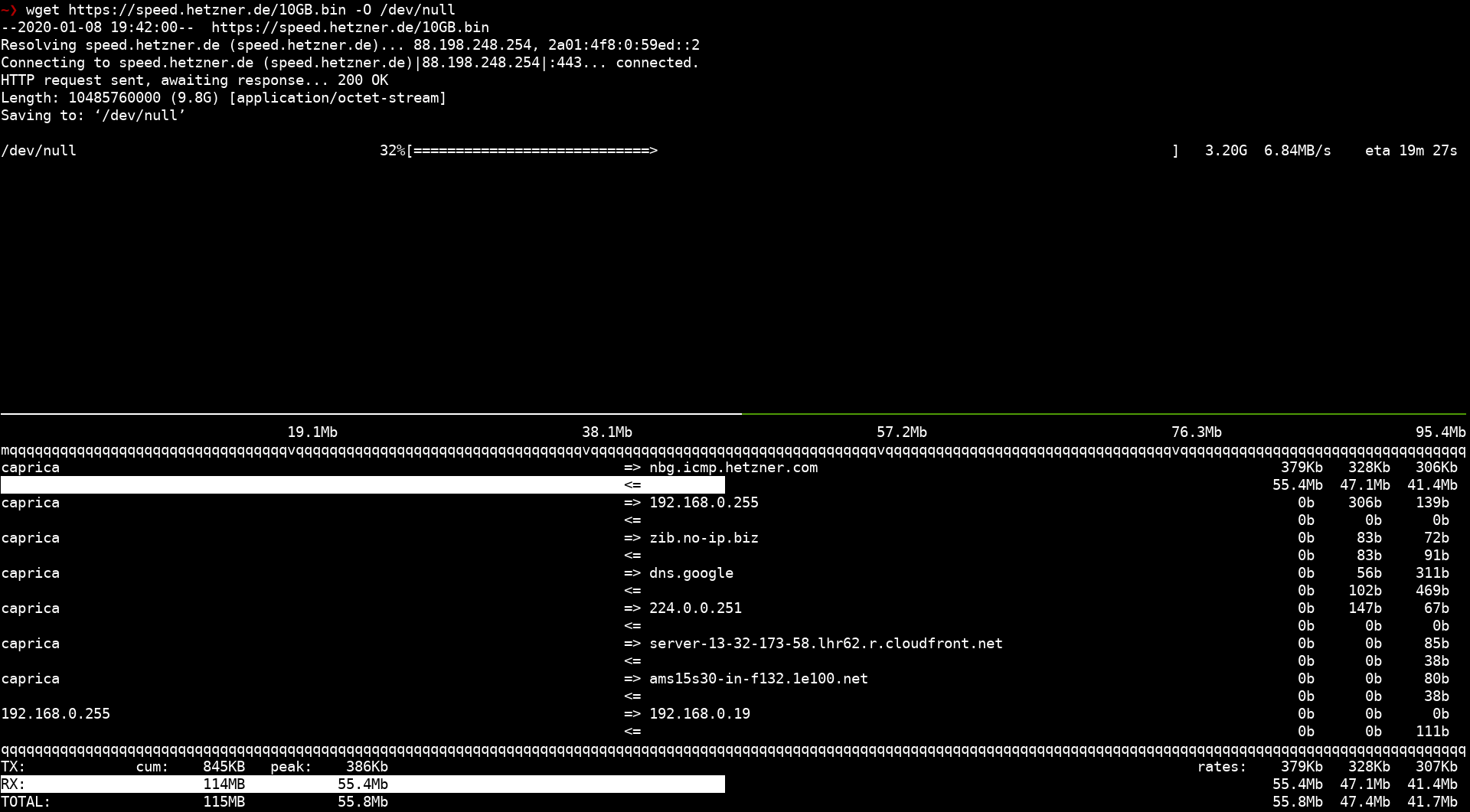
Task: Click the --2020-01-08 19:42:00-- timestamp
Action: [97, 28]
